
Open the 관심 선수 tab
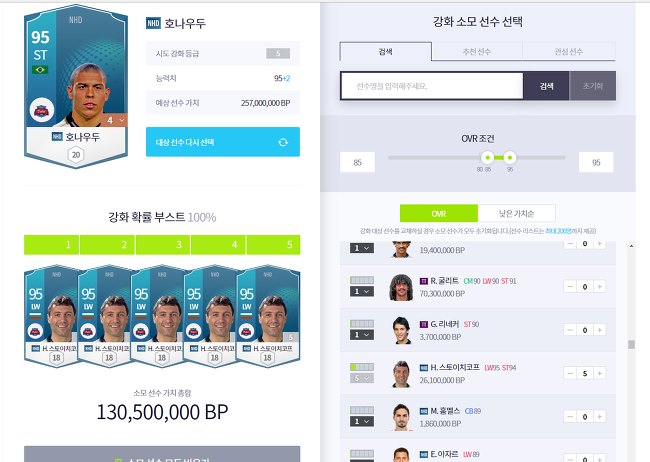tap(569, 51)
